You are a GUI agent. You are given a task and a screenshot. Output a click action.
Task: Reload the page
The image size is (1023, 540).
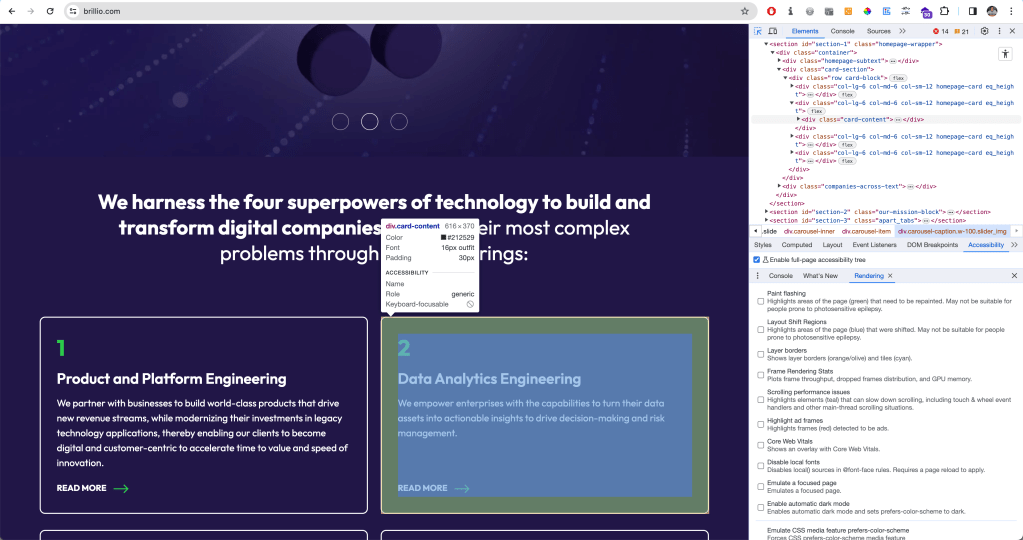50,11
